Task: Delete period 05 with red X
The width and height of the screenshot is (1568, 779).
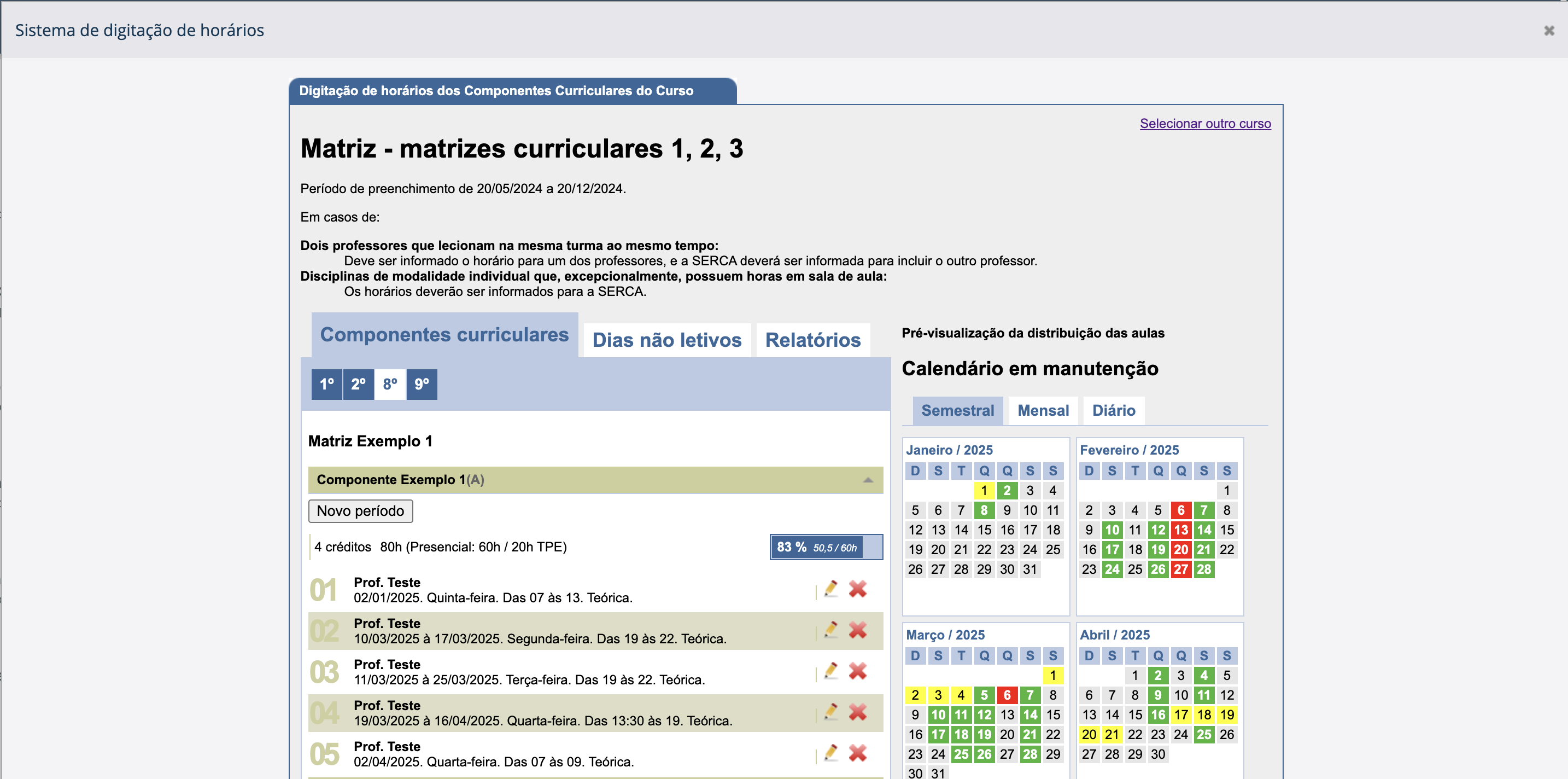Action: 858,753
